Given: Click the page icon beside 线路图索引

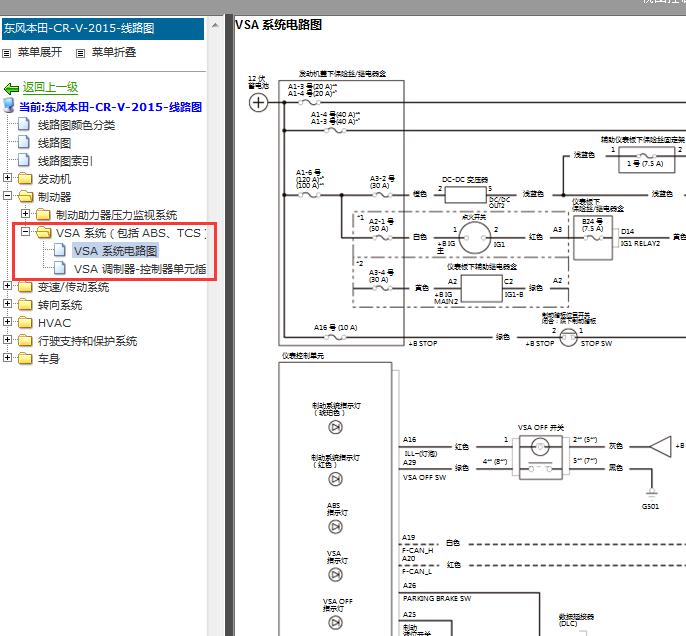Looking at the screenshot, I should coord(24,160).
